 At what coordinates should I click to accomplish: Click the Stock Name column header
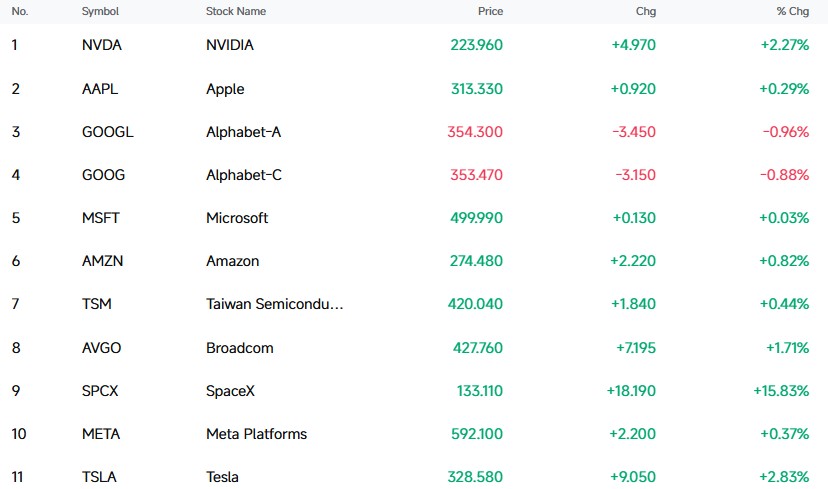[236, 11]
